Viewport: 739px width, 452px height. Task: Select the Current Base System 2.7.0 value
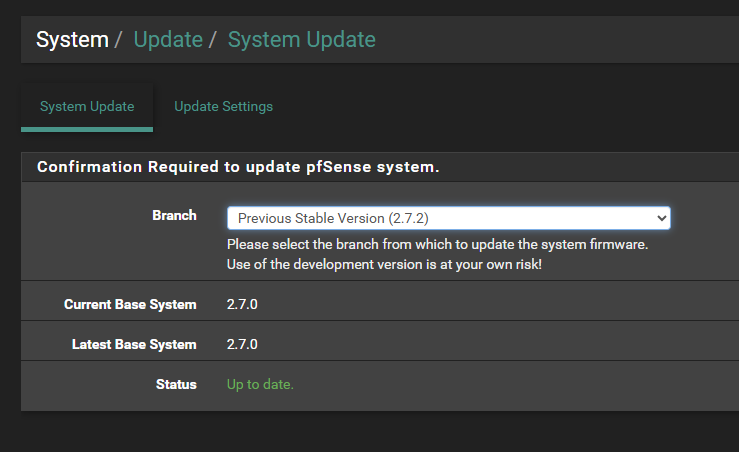point(242,304)
